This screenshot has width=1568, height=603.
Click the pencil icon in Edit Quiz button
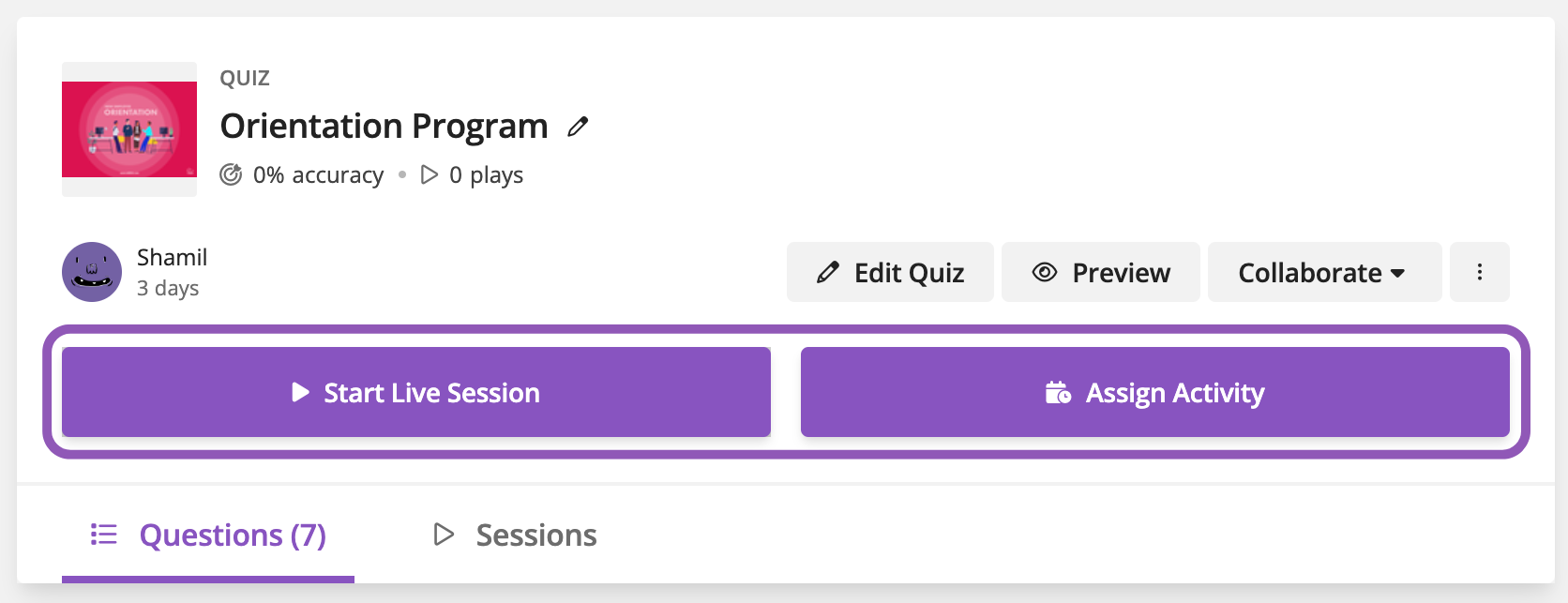827,273
